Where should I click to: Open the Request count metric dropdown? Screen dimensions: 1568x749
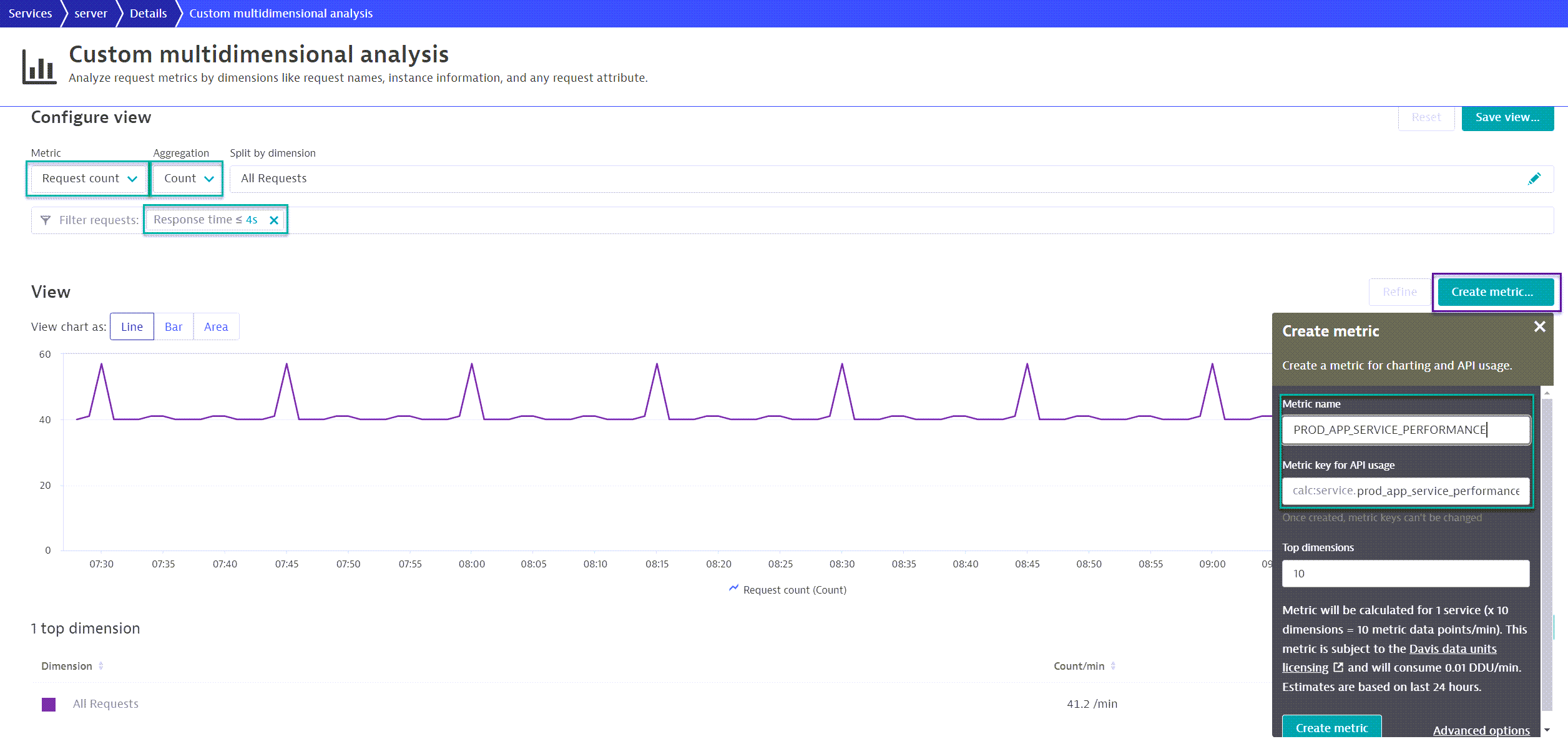pyautogui.click(x=87, y=179)
